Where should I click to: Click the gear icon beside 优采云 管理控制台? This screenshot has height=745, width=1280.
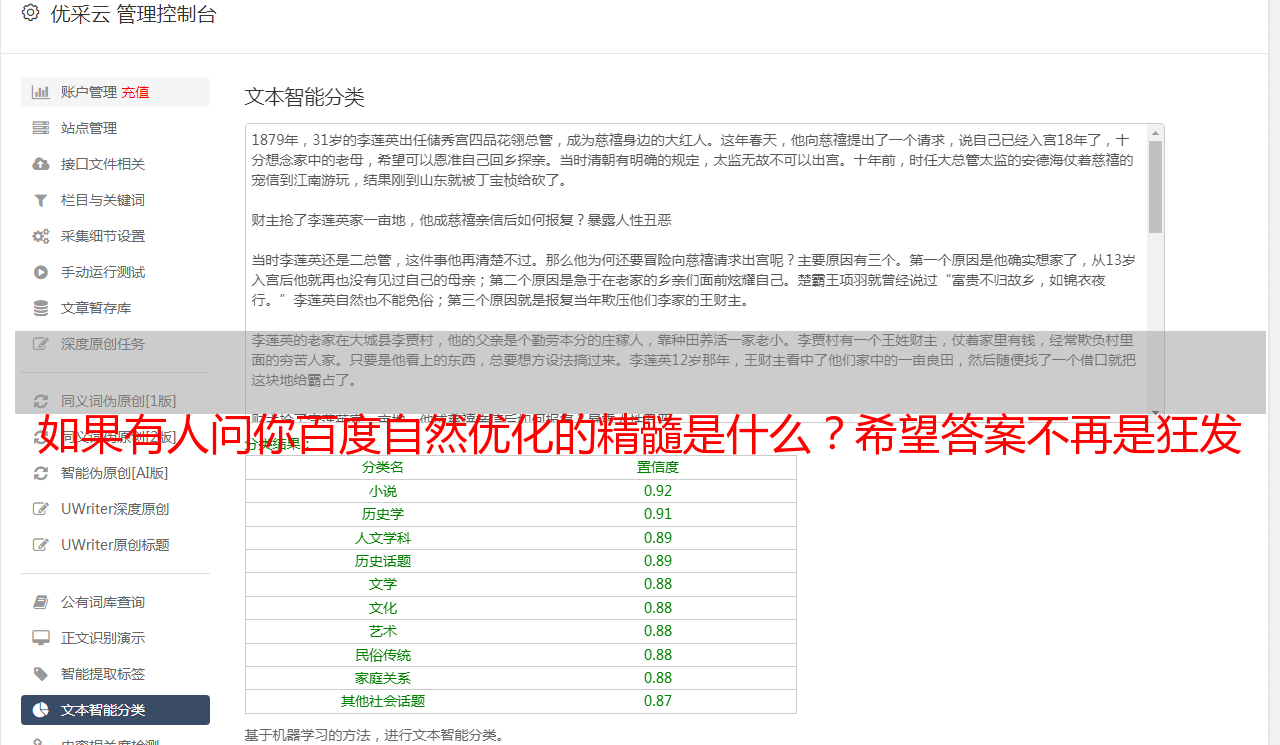click(30, 13)
